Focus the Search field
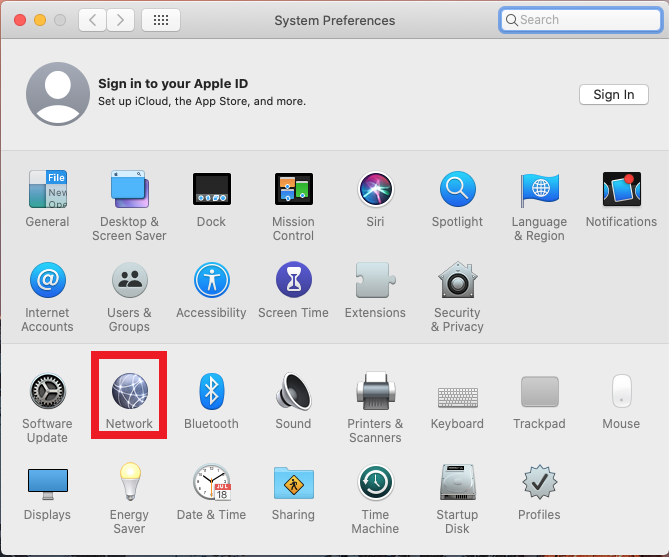669x557 pixels. pos(581,20)
